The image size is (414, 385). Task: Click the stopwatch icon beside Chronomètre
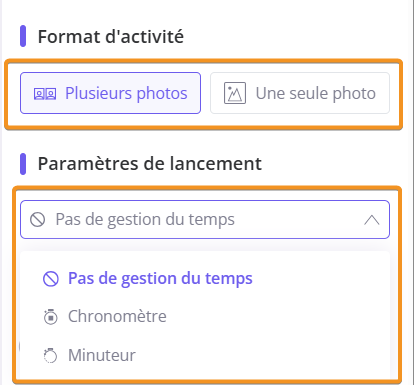coord(51,317)
